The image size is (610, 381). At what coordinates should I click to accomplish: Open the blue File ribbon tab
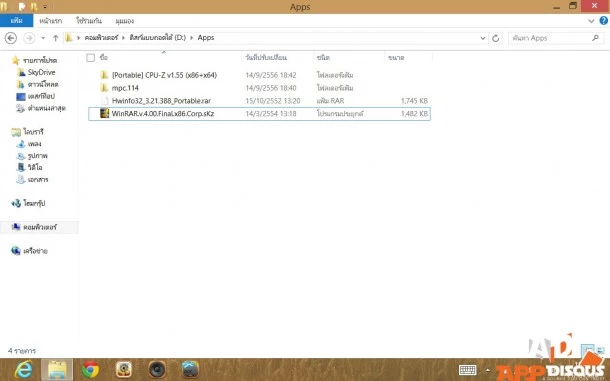click(16, 21)
